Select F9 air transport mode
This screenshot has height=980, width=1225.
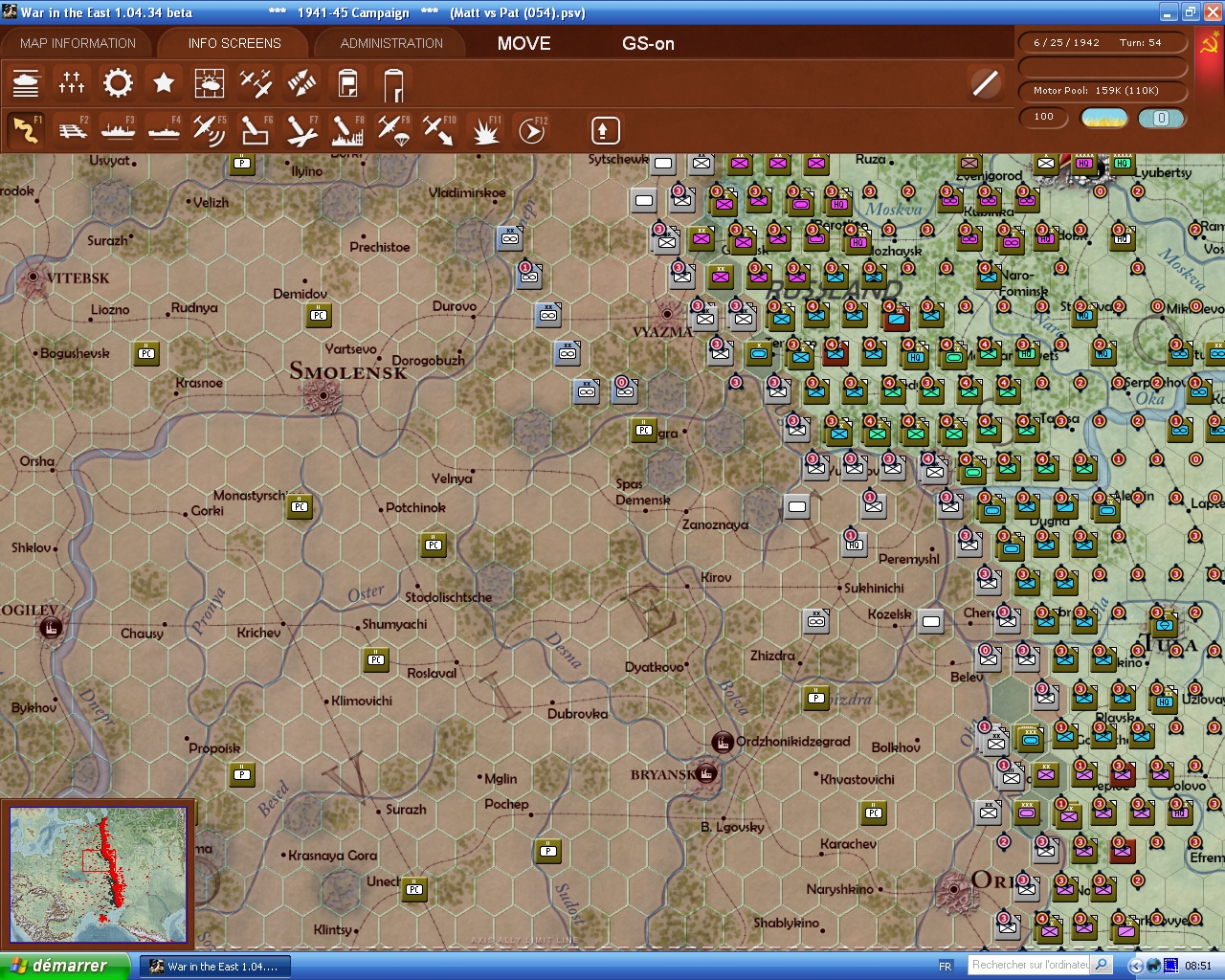(393, 130)
